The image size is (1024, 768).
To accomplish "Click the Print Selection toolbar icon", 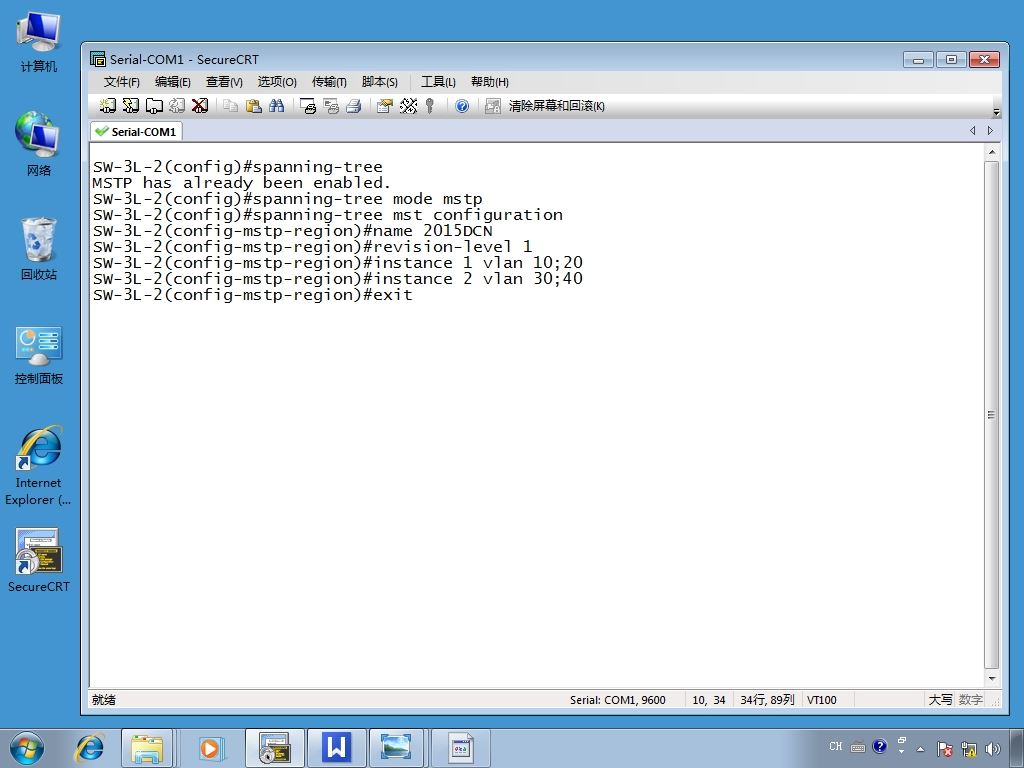I will (x=331, y=106).
